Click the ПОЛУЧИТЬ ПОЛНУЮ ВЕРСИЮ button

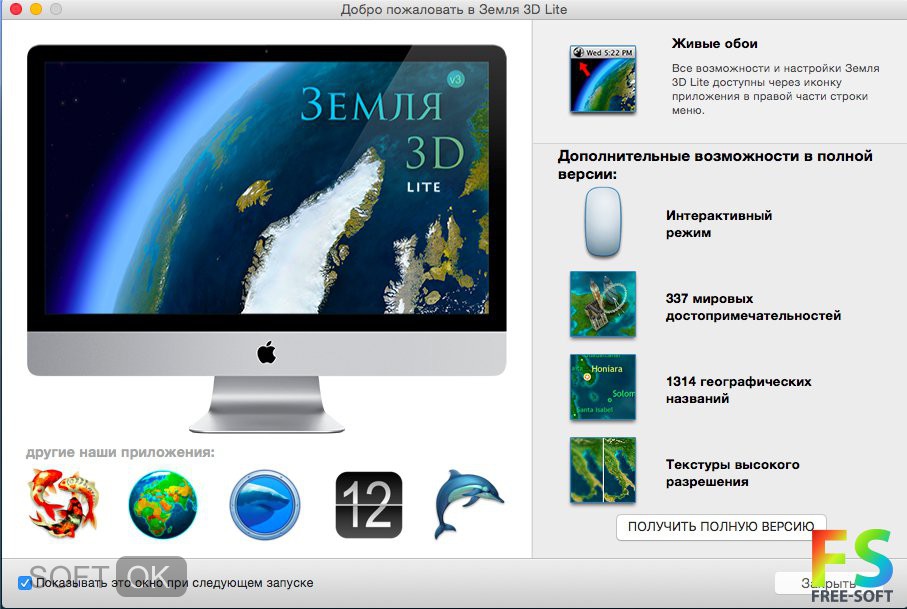pyautogui.click(x=721, y=527)
